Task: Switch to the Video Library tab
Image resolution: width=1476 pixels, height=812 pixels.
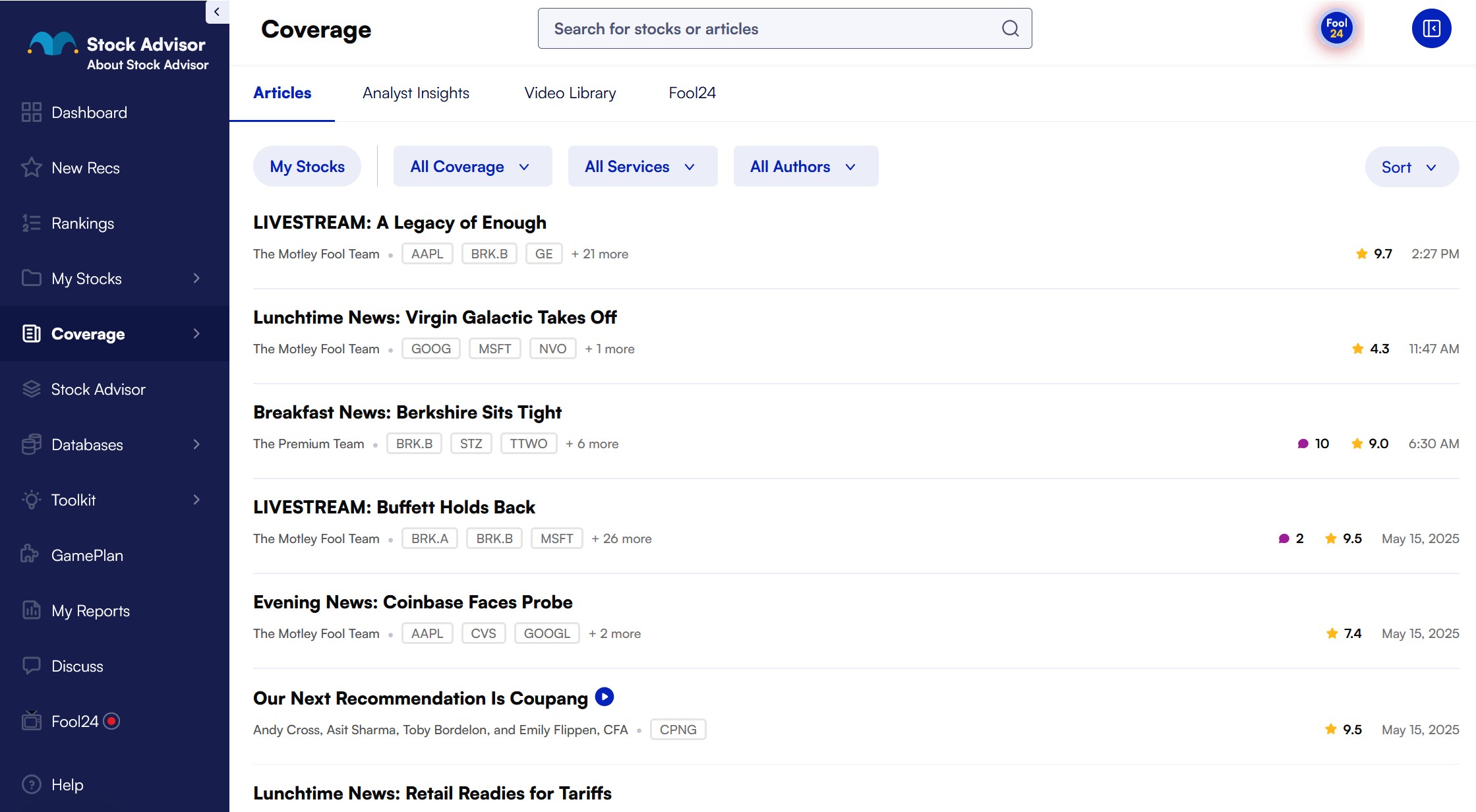Action: [x=570, y=93]
